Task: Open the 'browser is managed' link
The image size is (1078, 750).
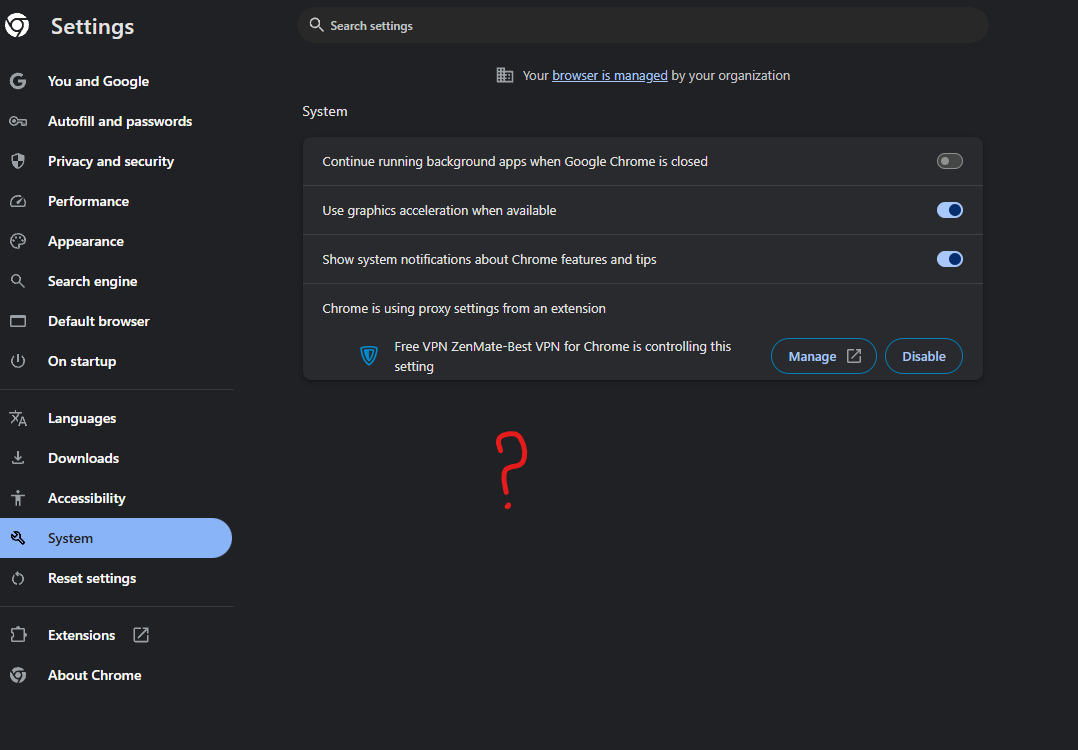Action: [610, 76]
